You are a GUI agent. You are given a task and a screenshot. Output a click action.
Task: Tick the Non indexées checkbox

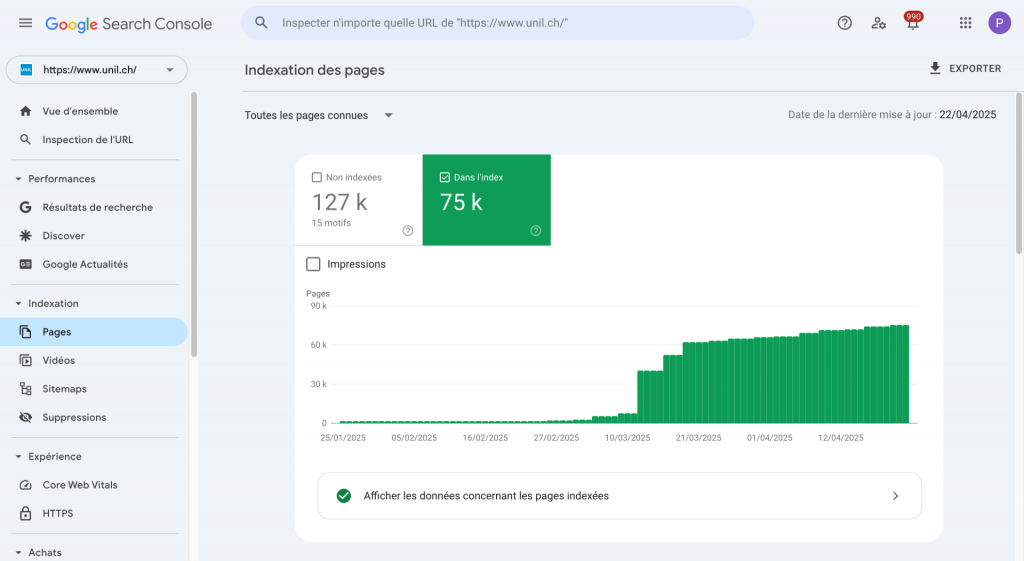317,177
